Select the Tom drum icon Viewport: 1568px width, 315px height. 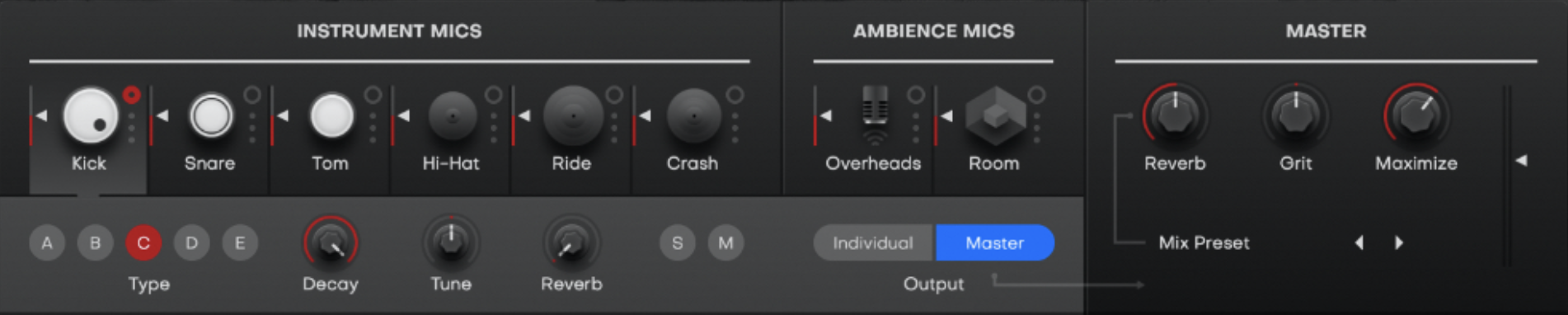(x=331, y=115)
